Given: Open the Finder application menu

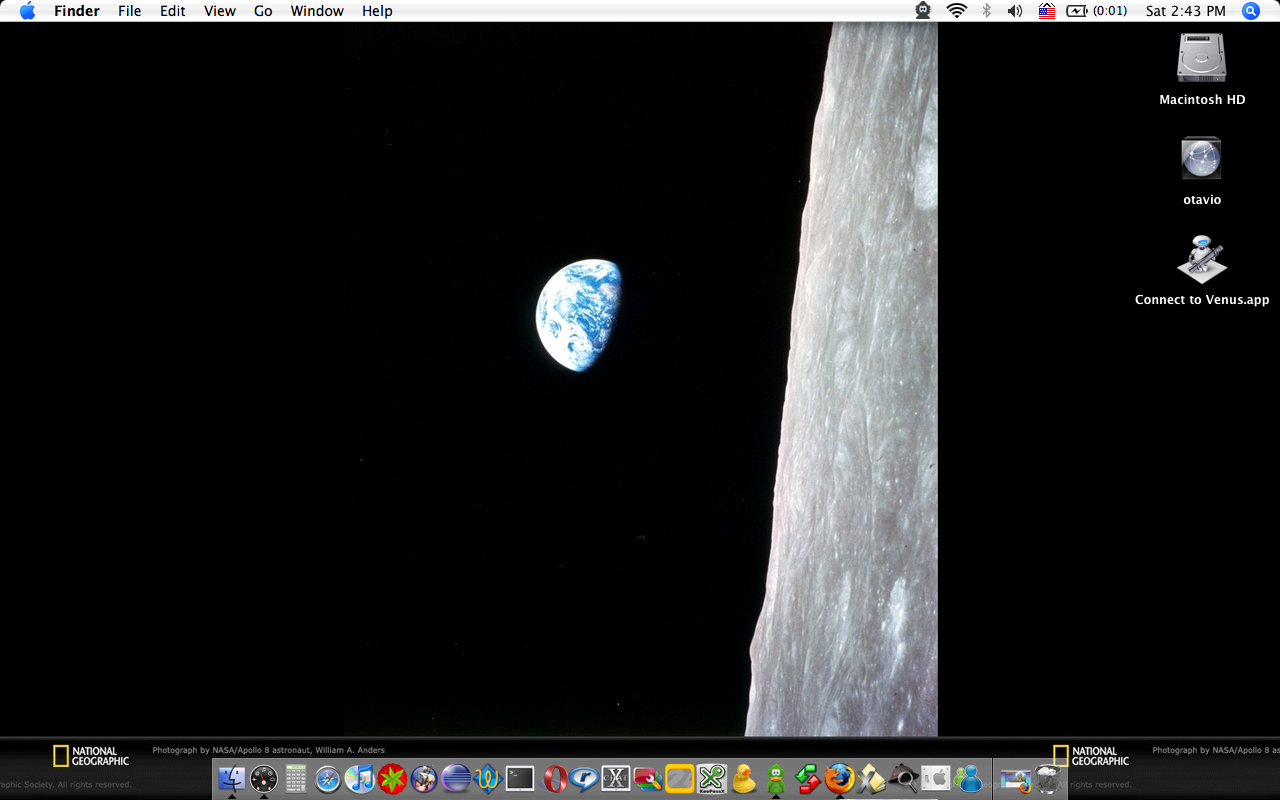Looking at the screenshot, I should (77, 11).
